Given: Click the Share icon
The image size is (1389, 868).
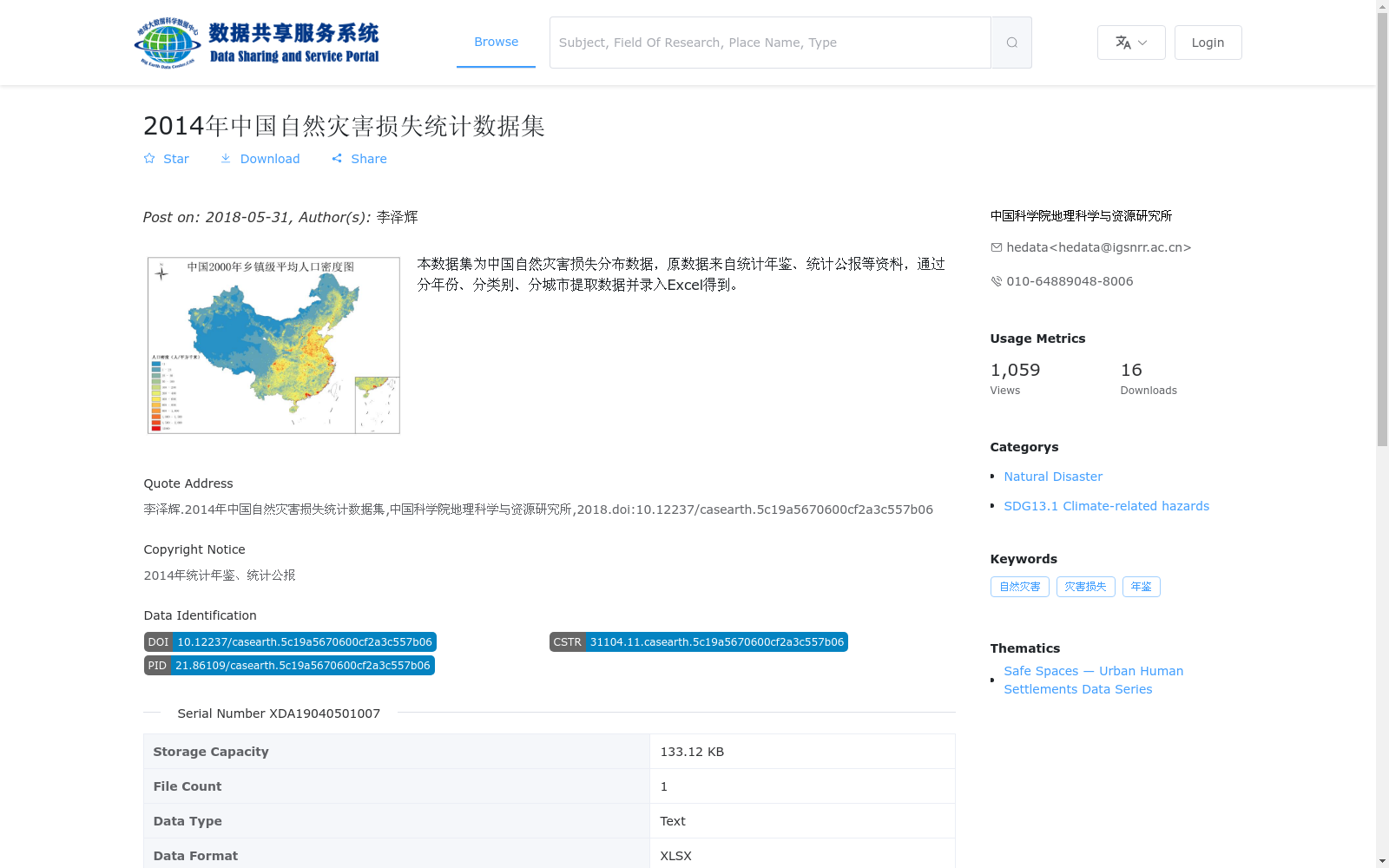Looking at the screenshot, I should pyautogui.click(x=337, y=158).
